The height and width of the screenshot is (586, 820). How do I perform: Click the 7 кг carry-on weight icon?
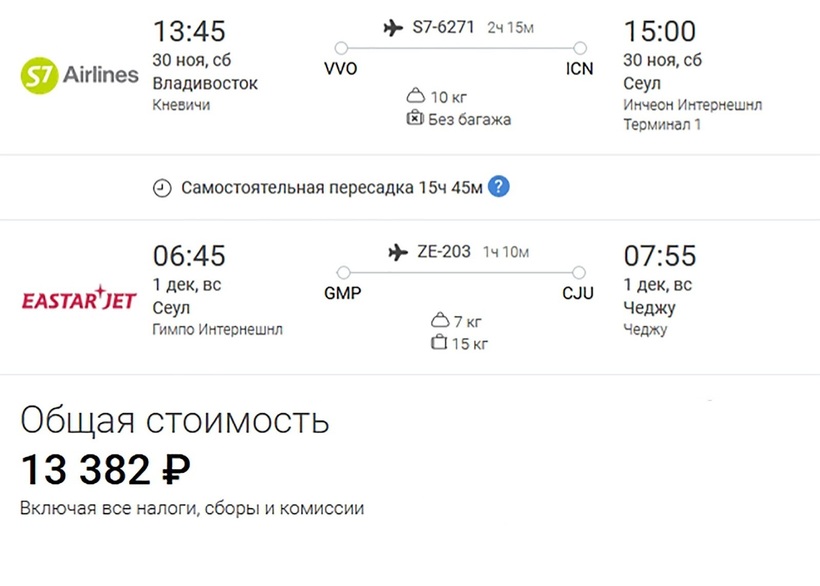438,321
